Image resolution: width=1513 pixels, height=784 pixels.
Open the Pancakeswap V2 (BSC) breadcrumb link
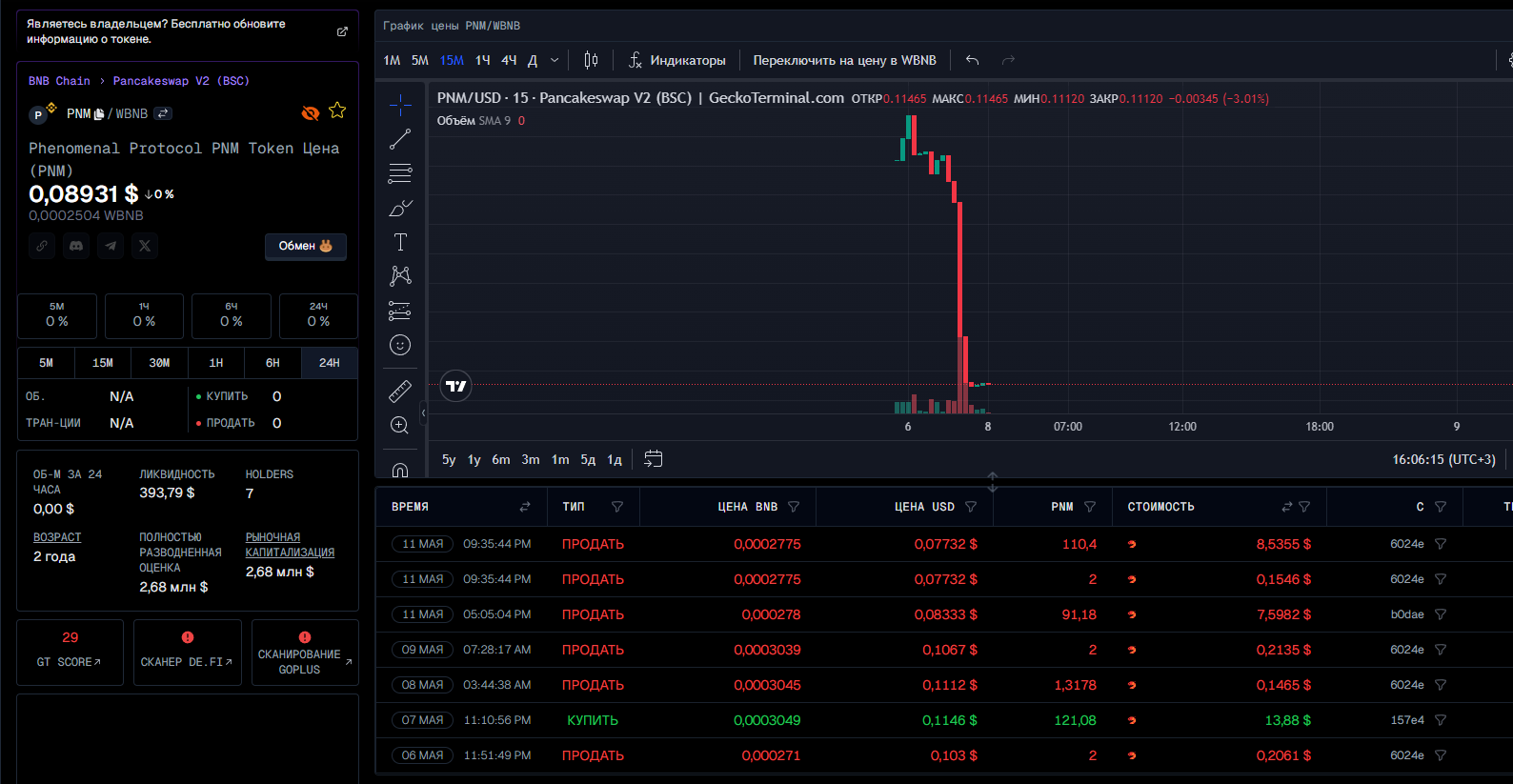[181, 81]
